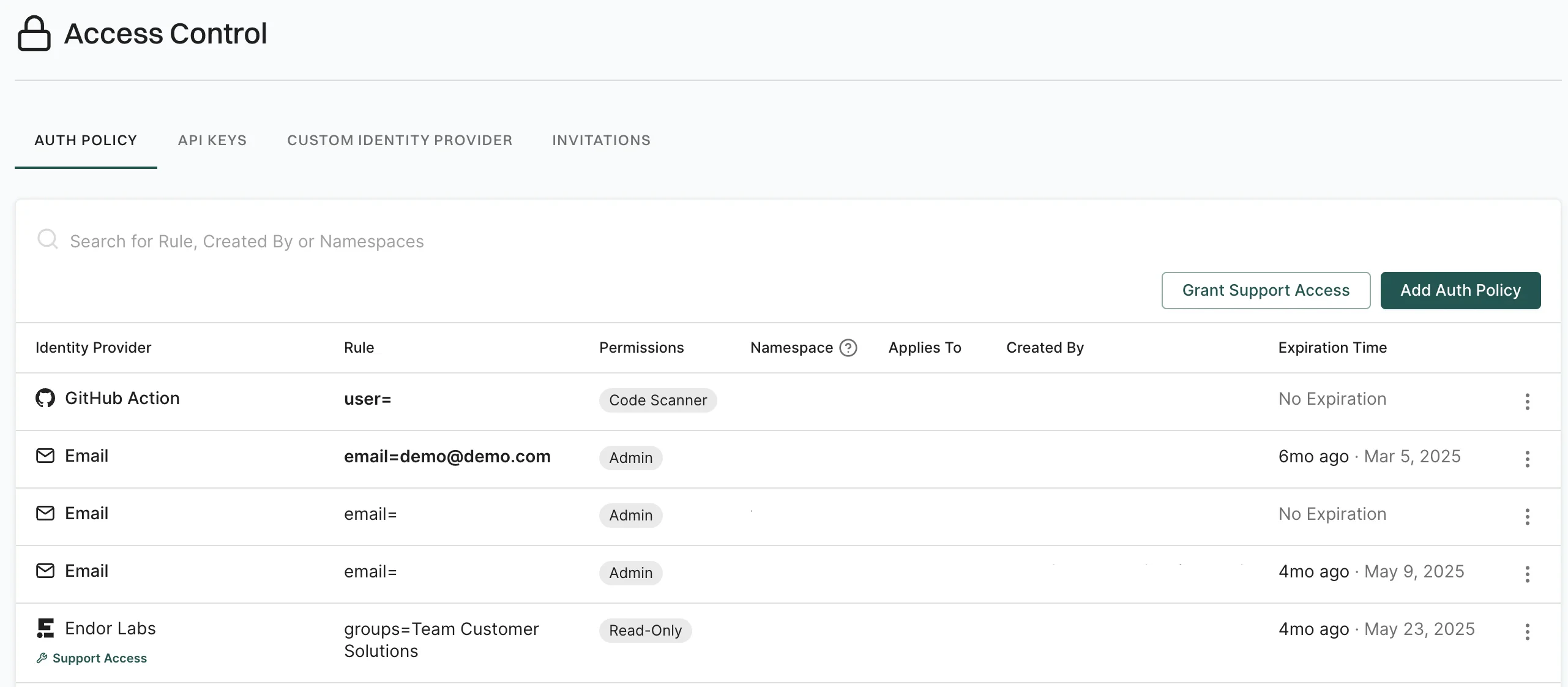Open options menu for GitHub Action row
This screenshot has height=687, width=1568.
(x=1527, y=402)
